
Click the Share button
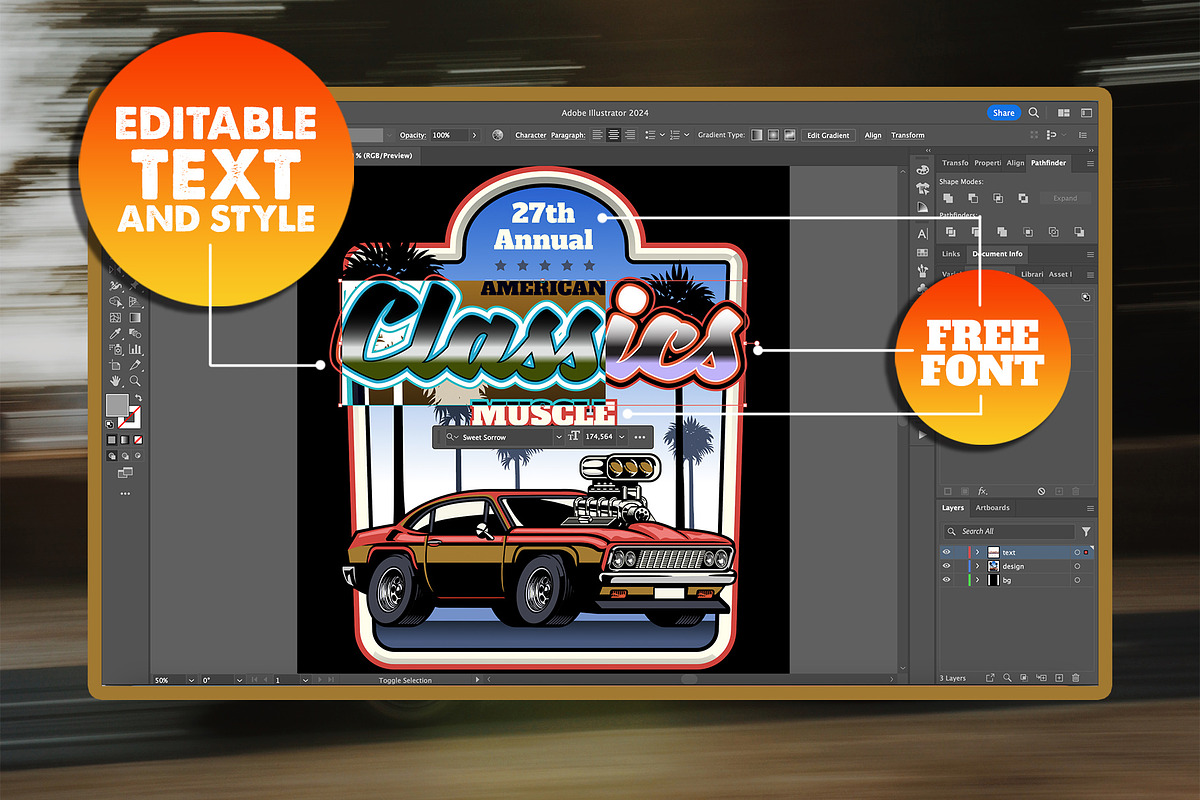(x=1004, y=113)
